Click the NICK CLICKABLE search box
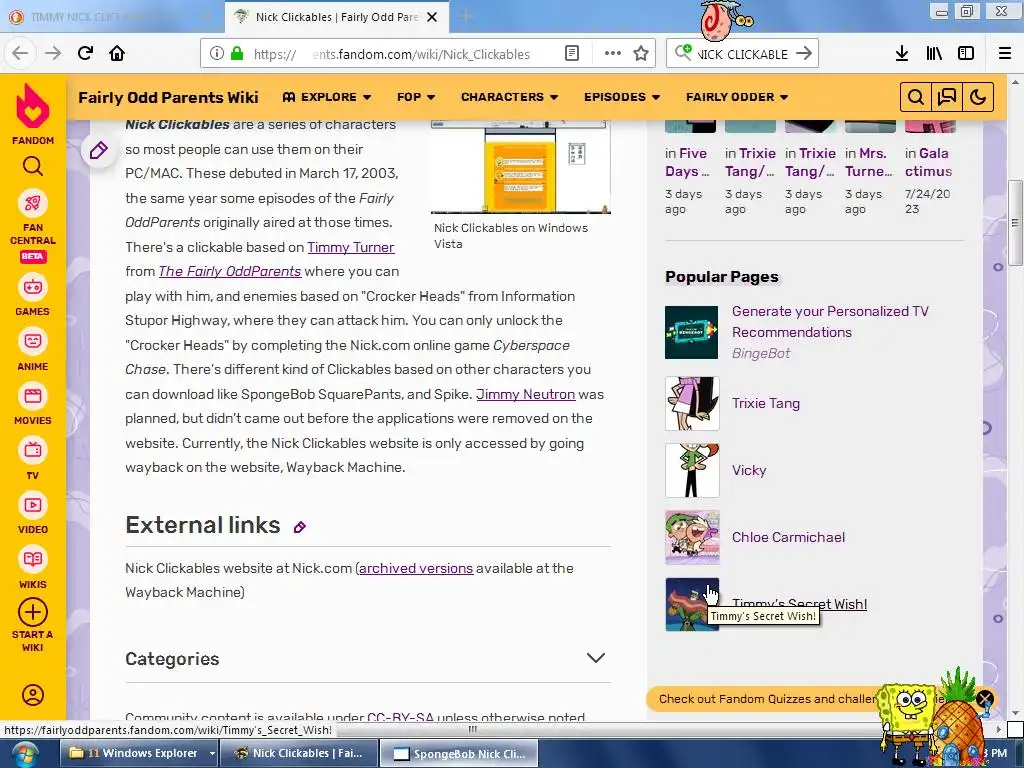The width and height of the screenshot is (1024, 768). (x=744, y=54)
